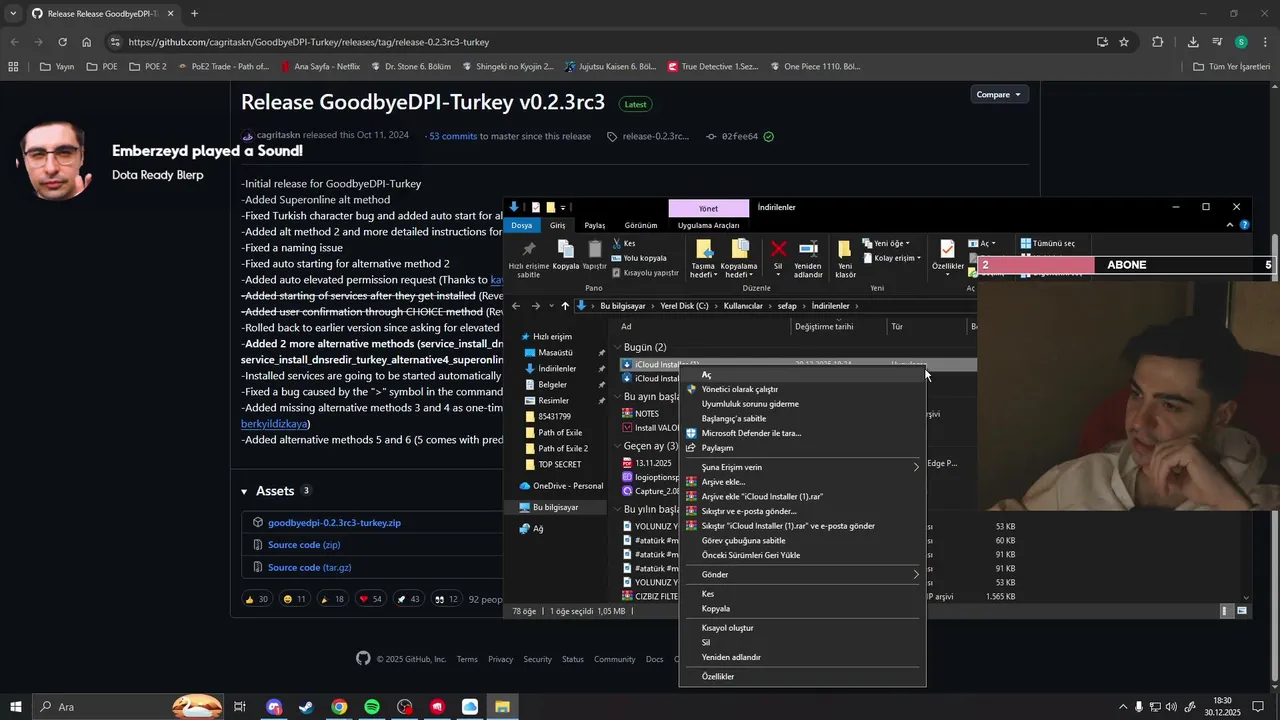
Task: Click the Yeni klasör icon
Action: 845,249
